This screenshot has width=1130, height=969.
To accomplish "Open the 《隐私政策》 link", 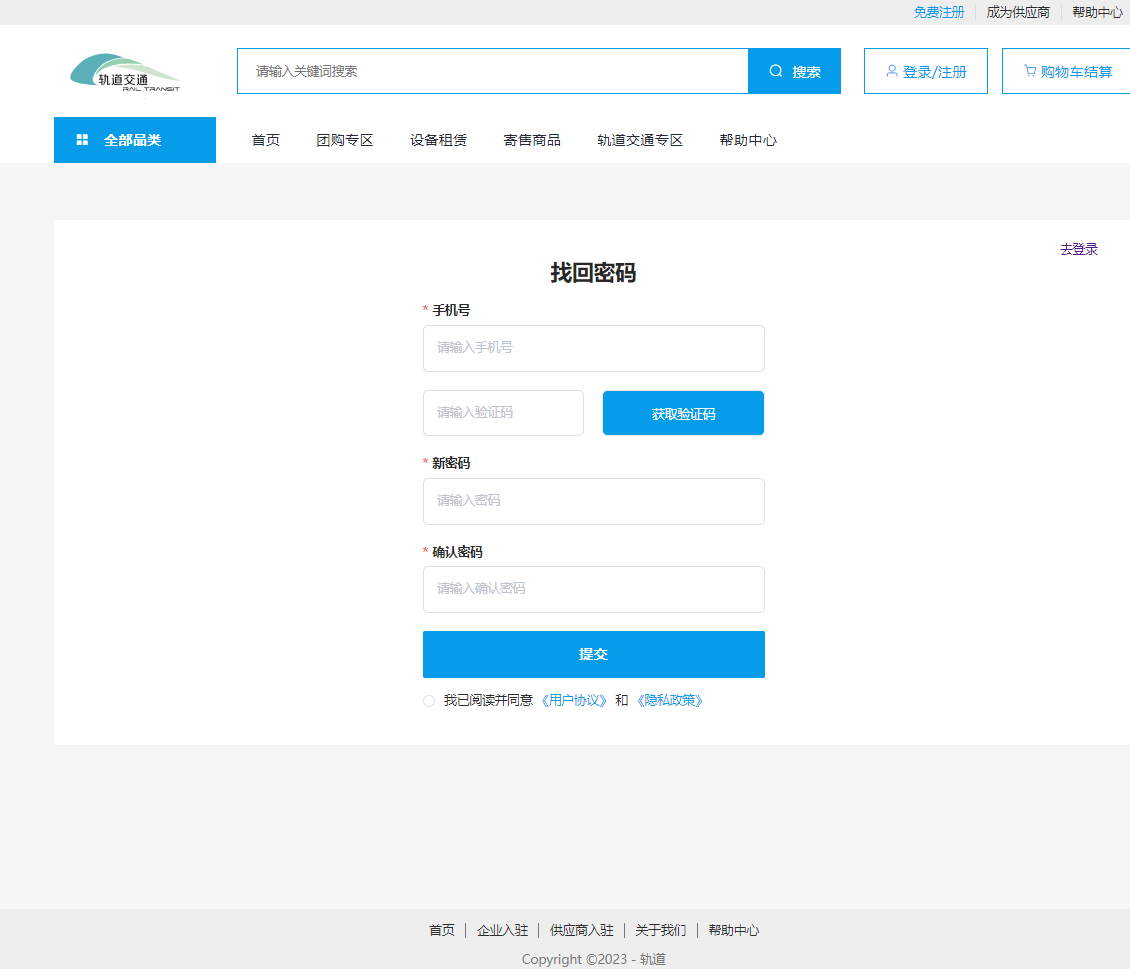I will (x=669, y=701).
